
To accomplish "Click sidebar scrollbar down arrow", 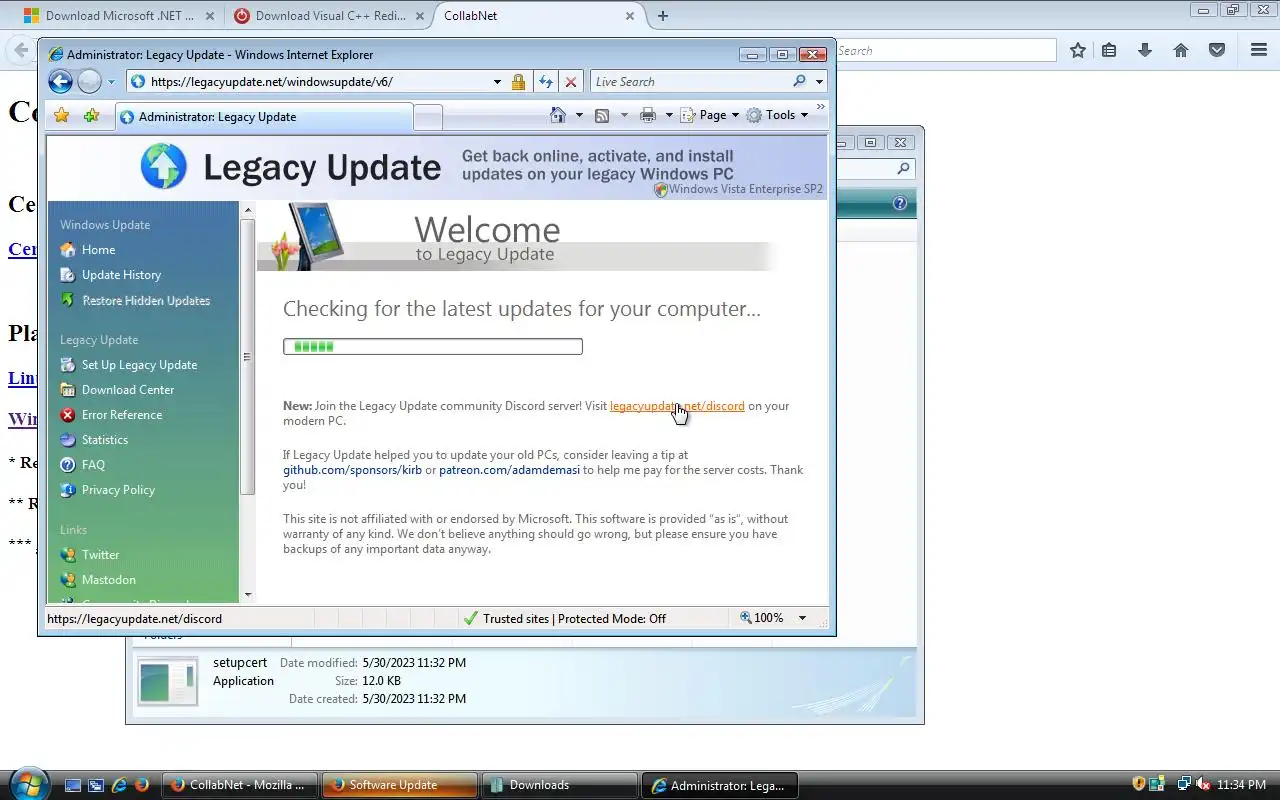I will [248, 595].
